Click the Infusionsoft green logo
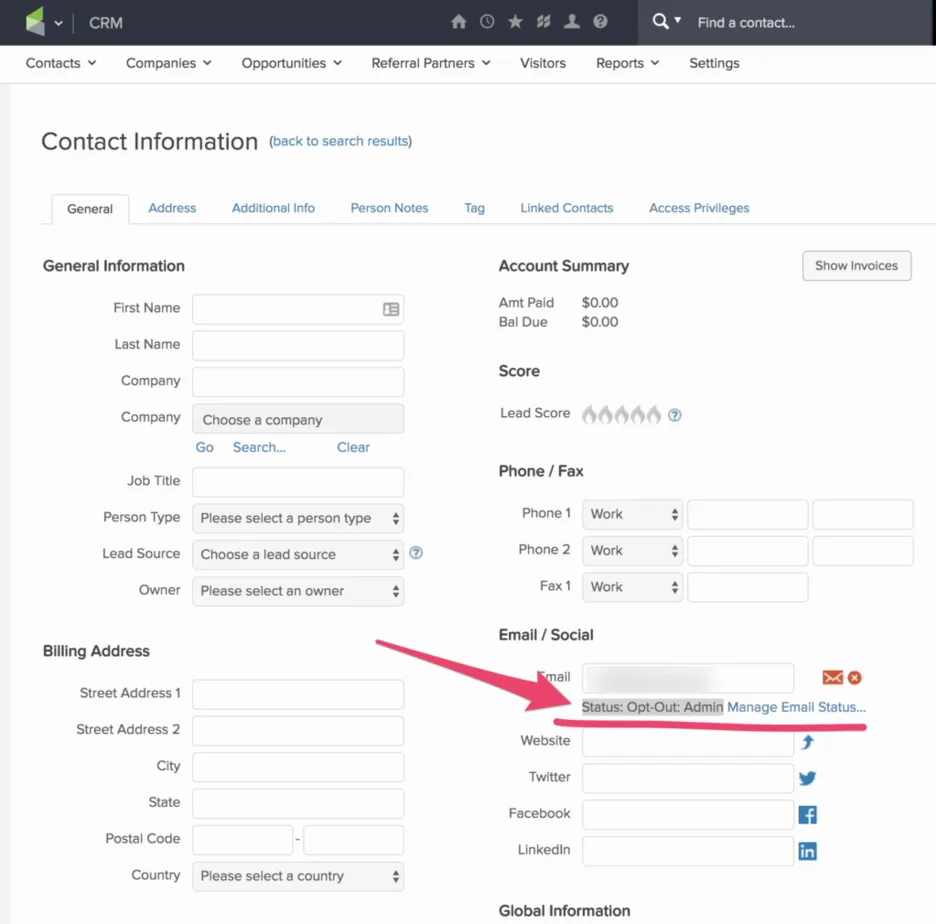 click(x=35, y=22)
